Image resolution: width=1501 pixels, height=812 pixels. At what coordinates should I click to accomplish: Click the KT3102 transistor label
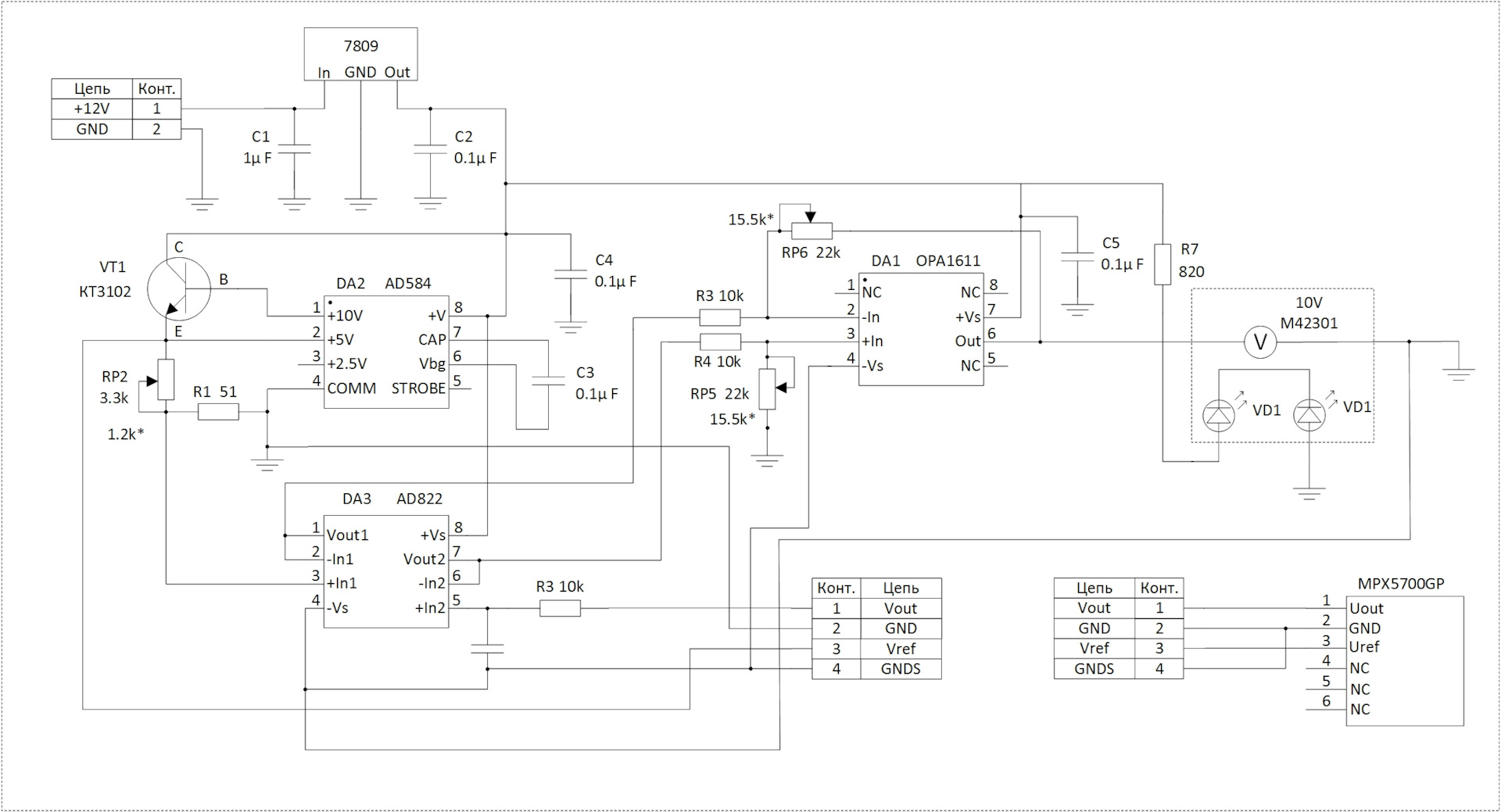(106, 292)
